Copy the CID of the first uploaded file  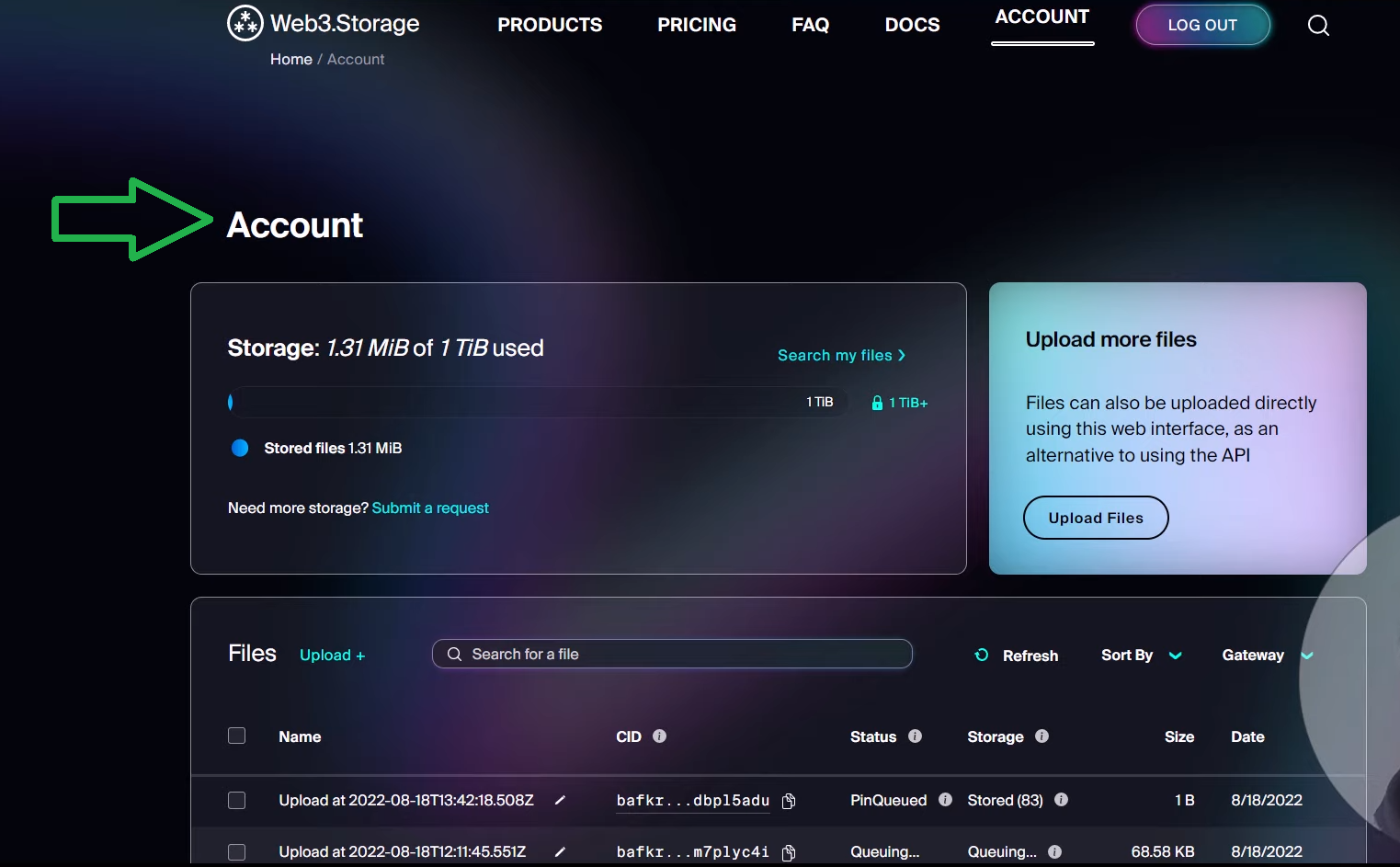coord(789,801)
